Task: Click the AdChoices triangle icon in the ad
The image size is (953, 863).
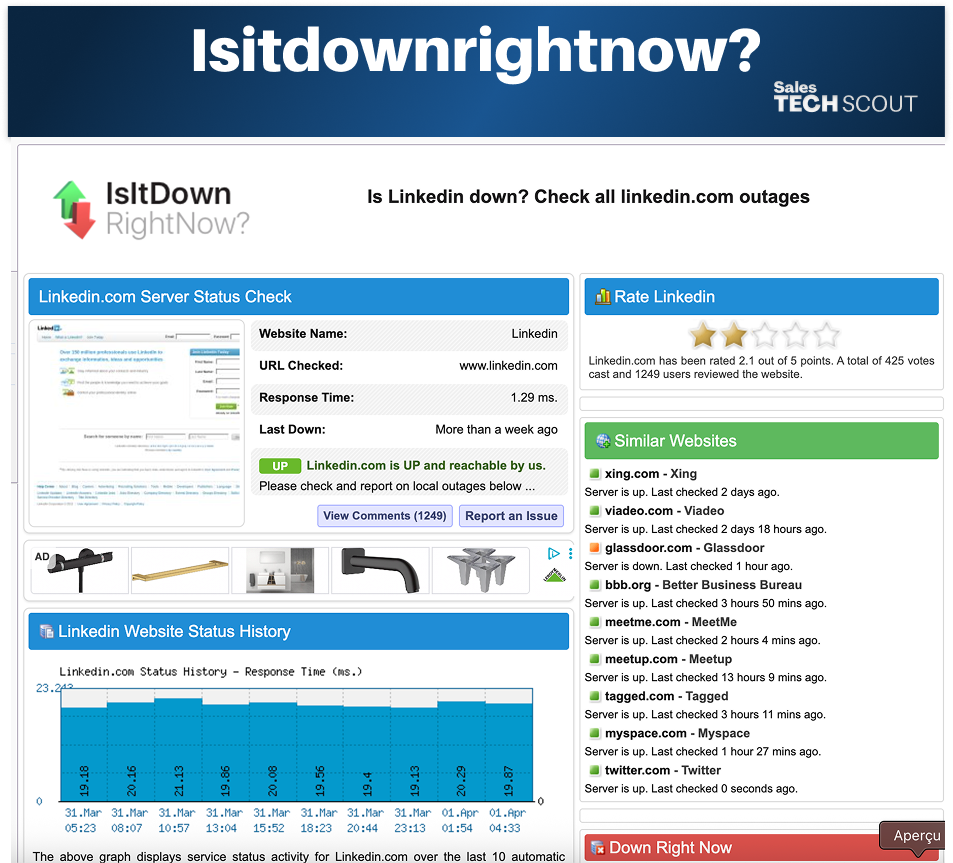Action: tap(553, 554)
